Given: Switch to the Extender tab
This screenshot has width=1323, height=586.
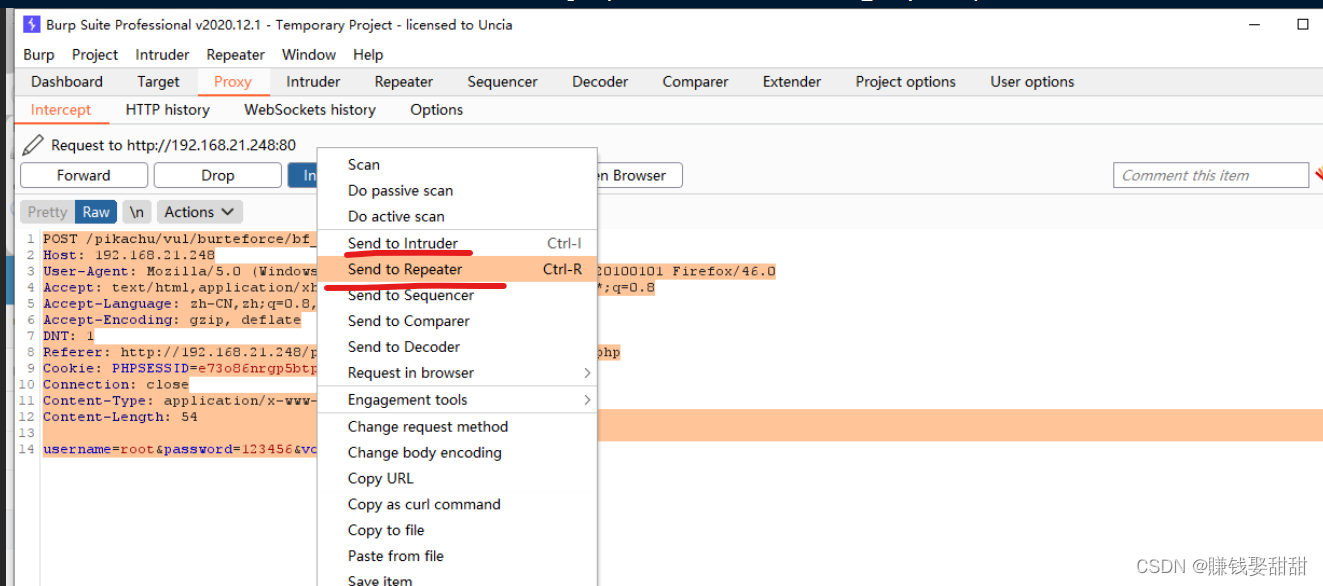Looking at the screenshot, I should click(792, 82).
